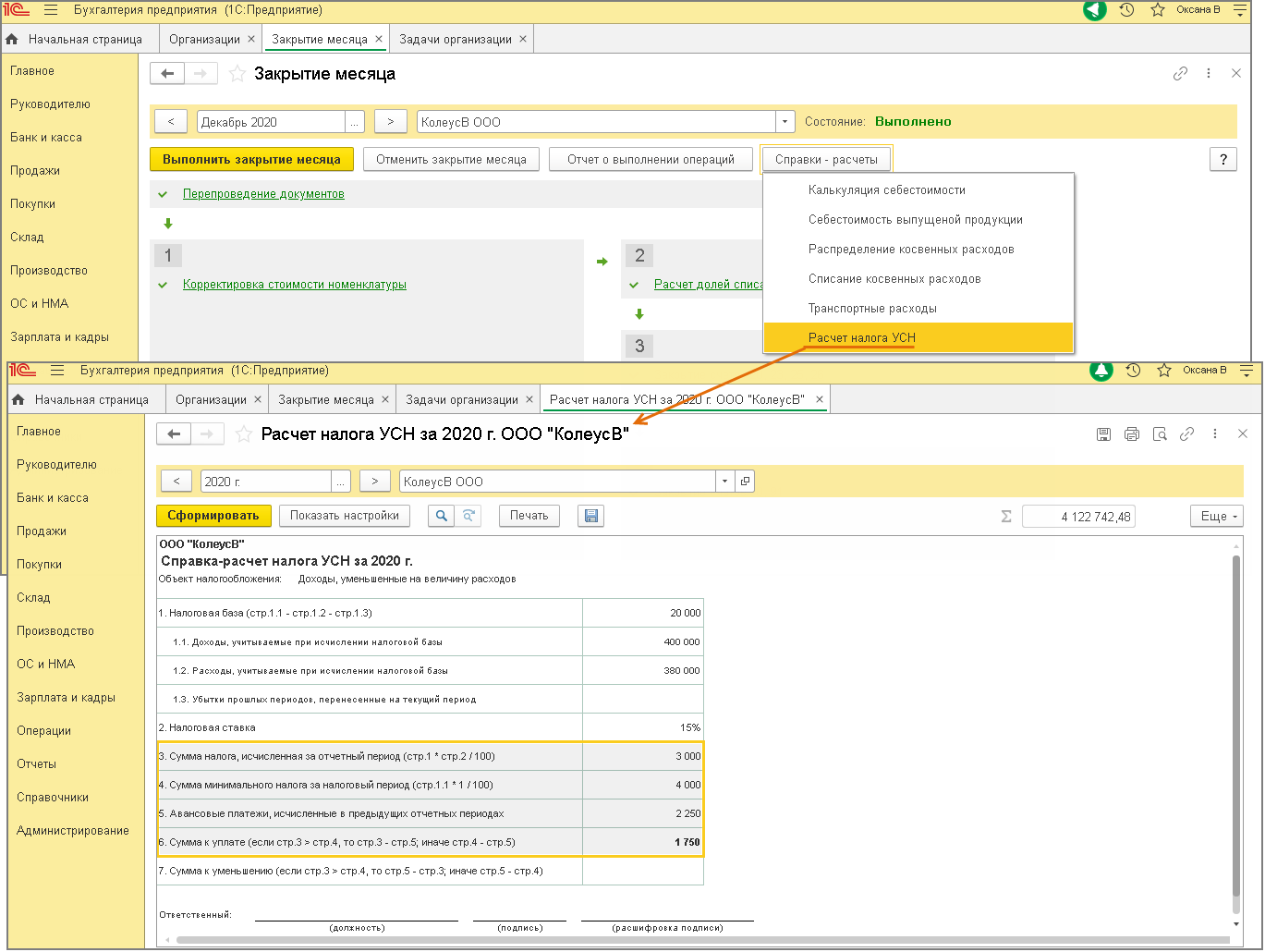
Task: Open Справочники section in the bottom window sidebar
Action: (x=53, y=798)
